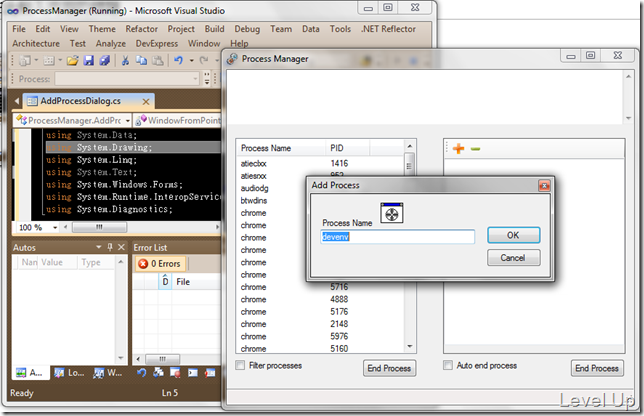Click the Cut scissors toolbar icon
This screenshot has height=416, width=644.
tap(125, 61)
